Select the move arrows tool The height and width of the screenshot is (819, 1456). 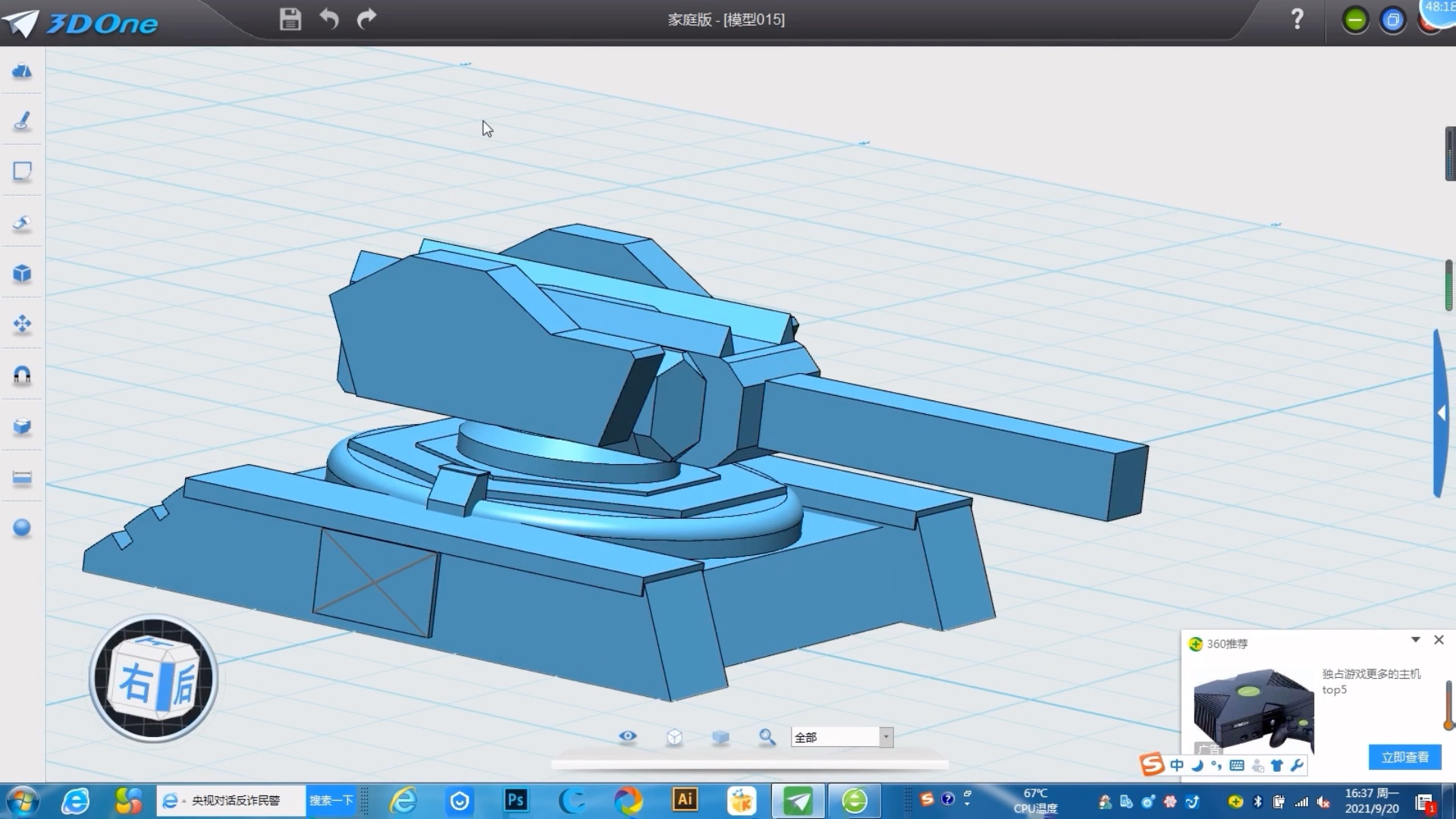coord(22,325)
